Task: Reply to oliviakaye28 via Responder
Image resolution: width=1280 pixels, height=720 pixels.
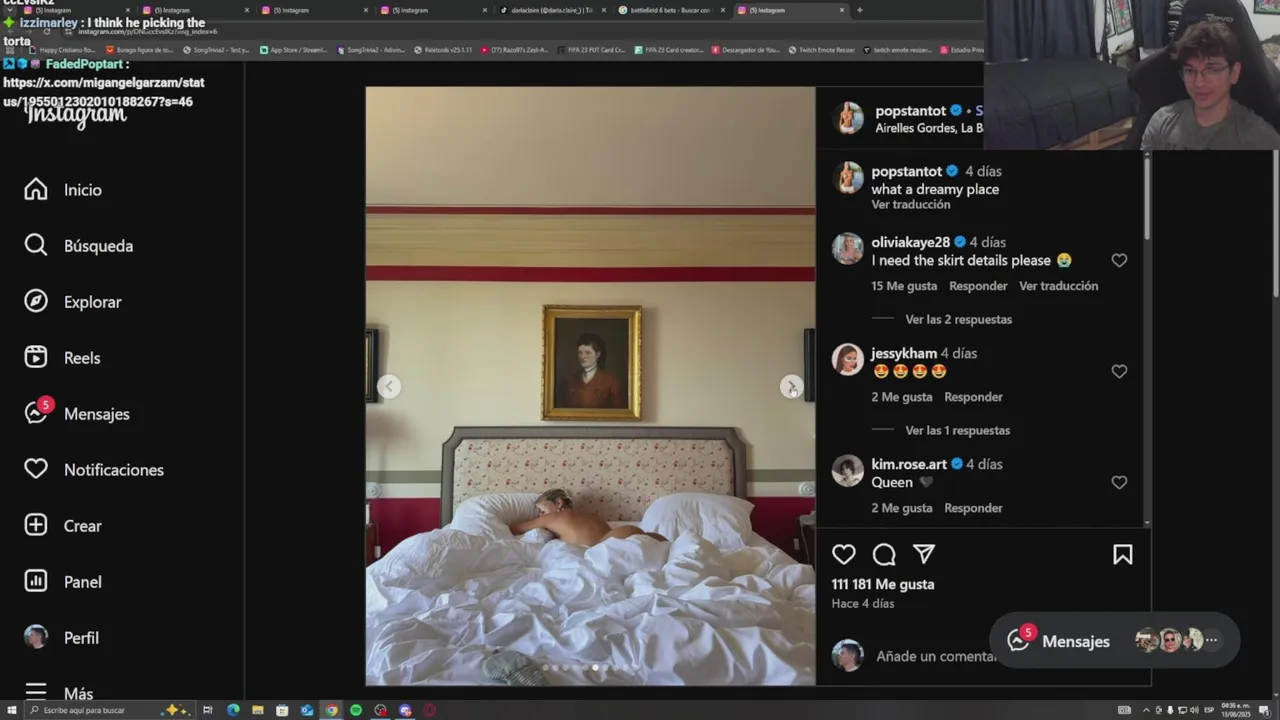Action: click(x=978, y=286)
